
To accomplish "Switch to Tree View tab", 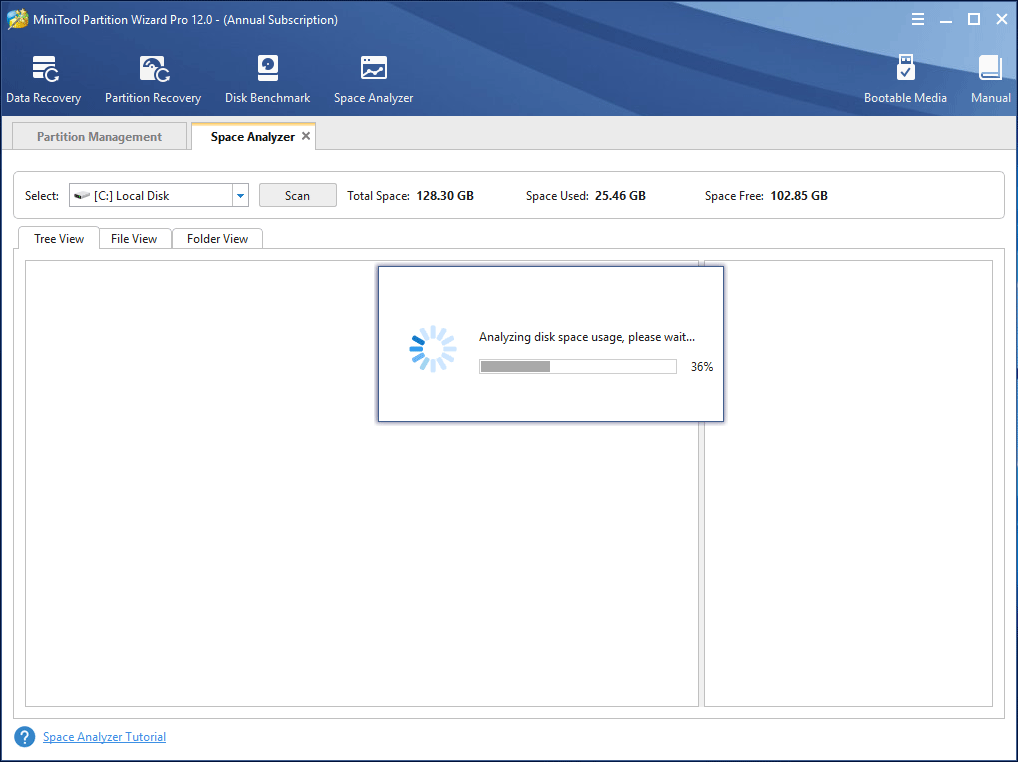I will [59, 238].
